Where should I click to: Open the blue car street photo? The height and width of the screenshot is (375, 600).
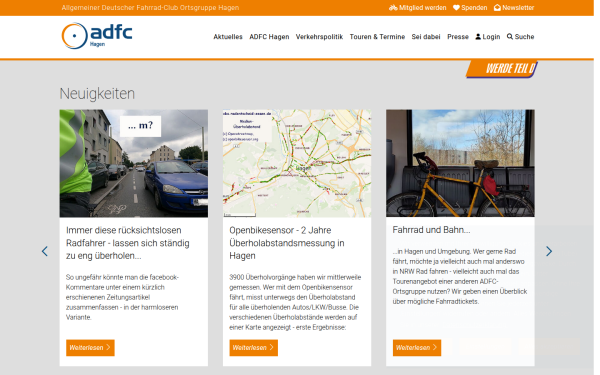pos(134,163)
